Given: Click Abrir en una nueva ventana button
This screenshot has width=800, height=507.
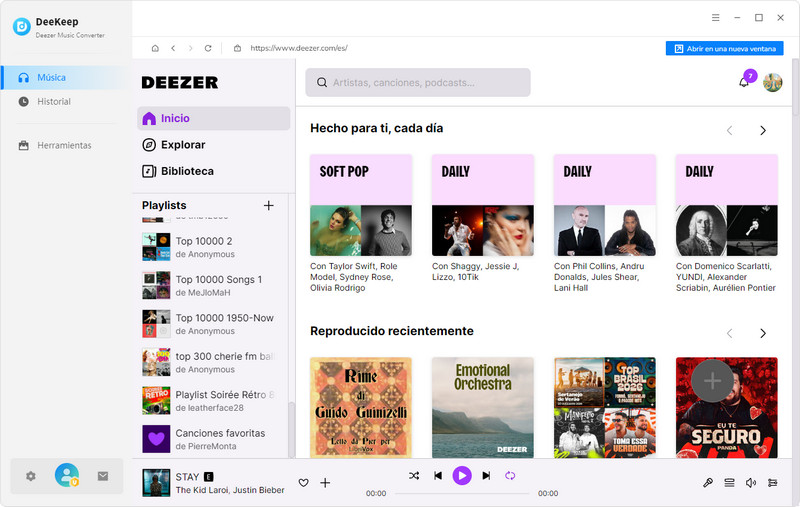Looking at the screenshot, I should click(x=724, y=48).
